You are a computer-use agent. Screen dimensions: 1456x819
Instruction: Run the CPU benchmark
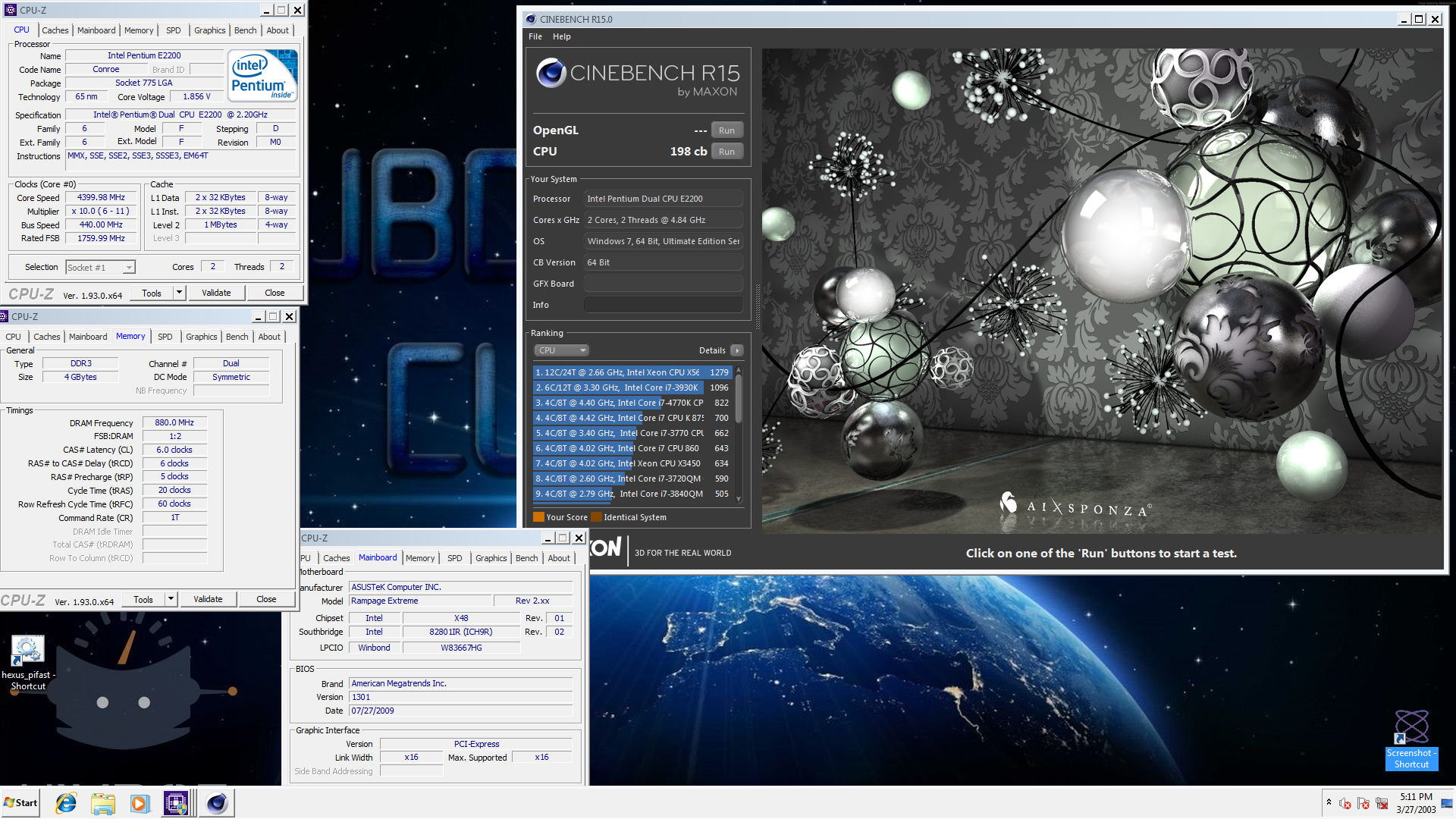click(726, 152)
